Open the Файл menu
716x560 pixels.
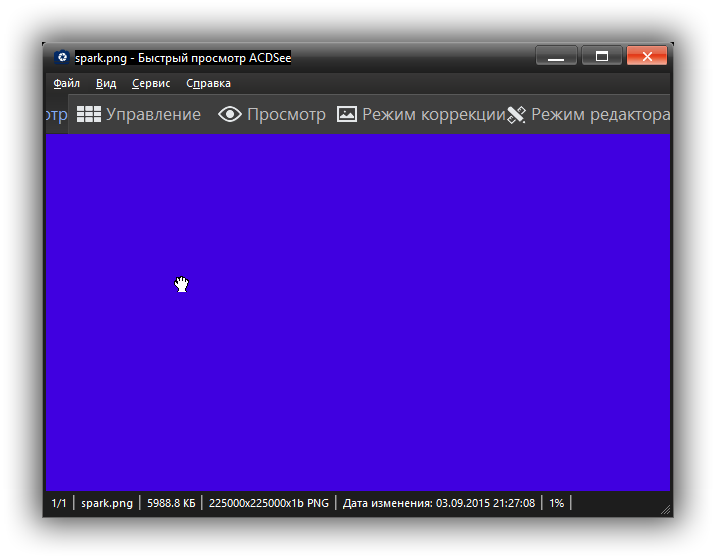[67, 84]
